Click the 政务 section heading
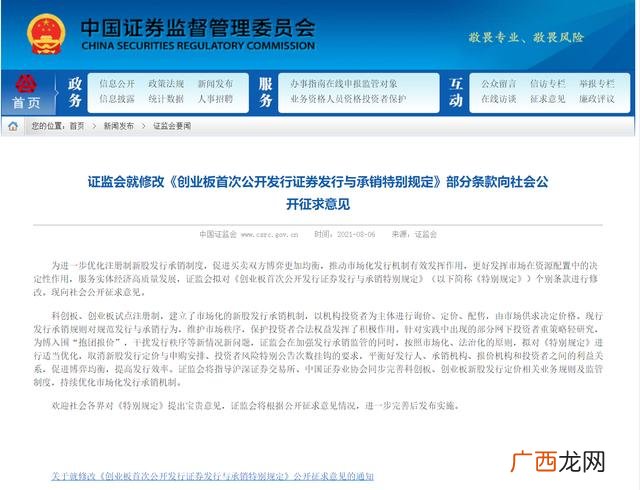 [x=75, y=92]
